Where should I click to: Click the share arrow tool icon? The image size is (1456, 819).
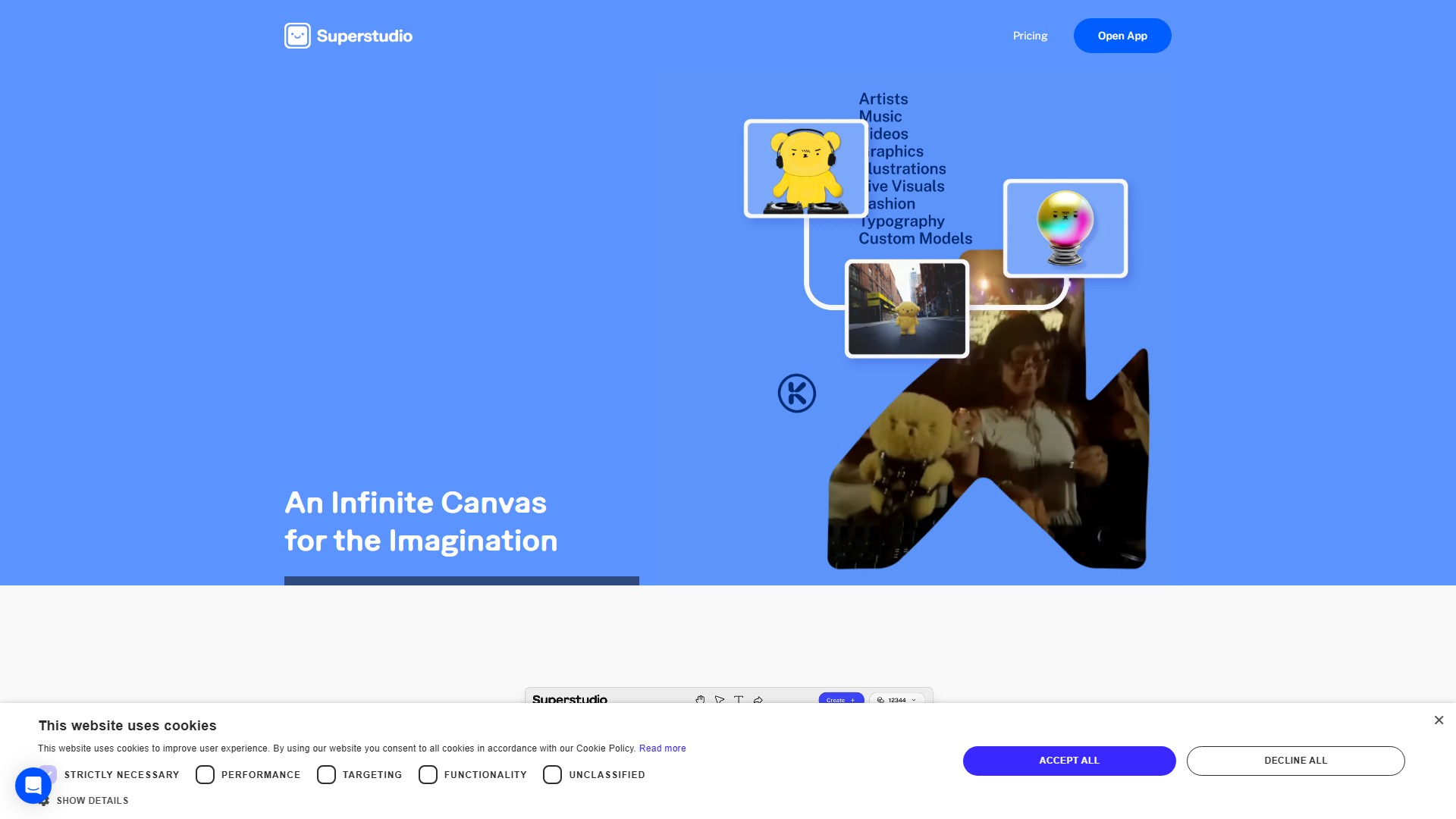(x=758, y=700)
